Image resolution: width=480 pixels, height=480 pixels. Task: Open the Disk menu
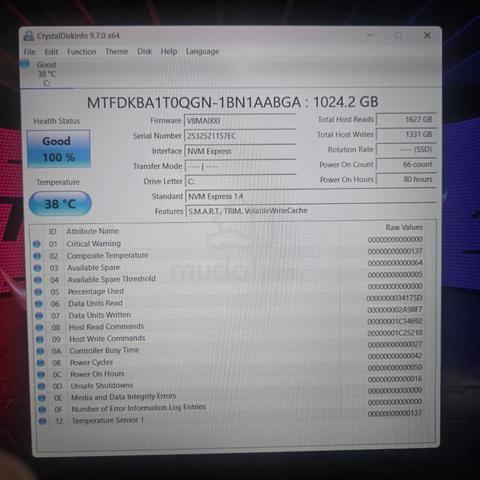(144, 51)
